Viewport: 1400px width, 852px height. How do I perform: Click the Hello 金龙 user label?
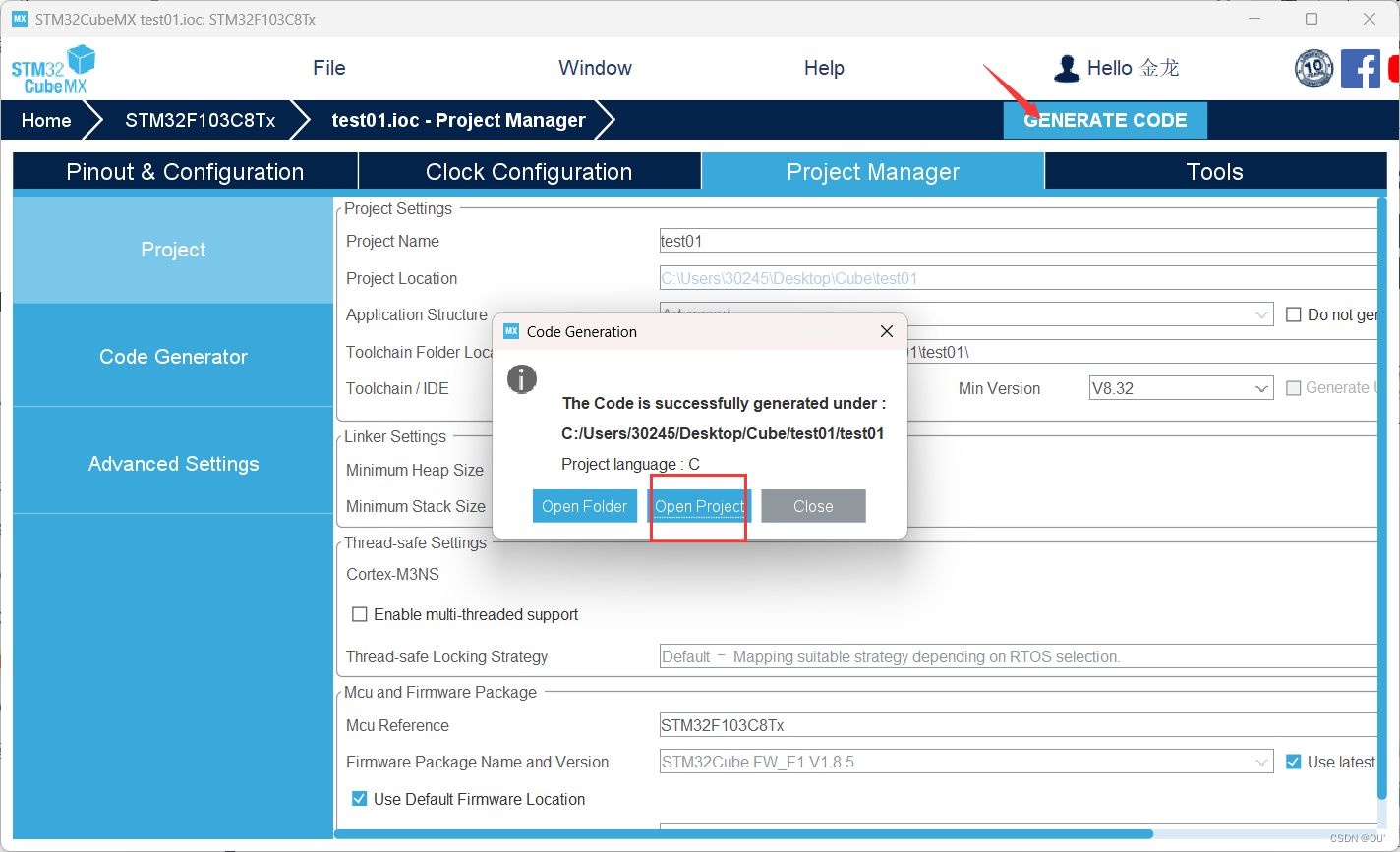1133,68
